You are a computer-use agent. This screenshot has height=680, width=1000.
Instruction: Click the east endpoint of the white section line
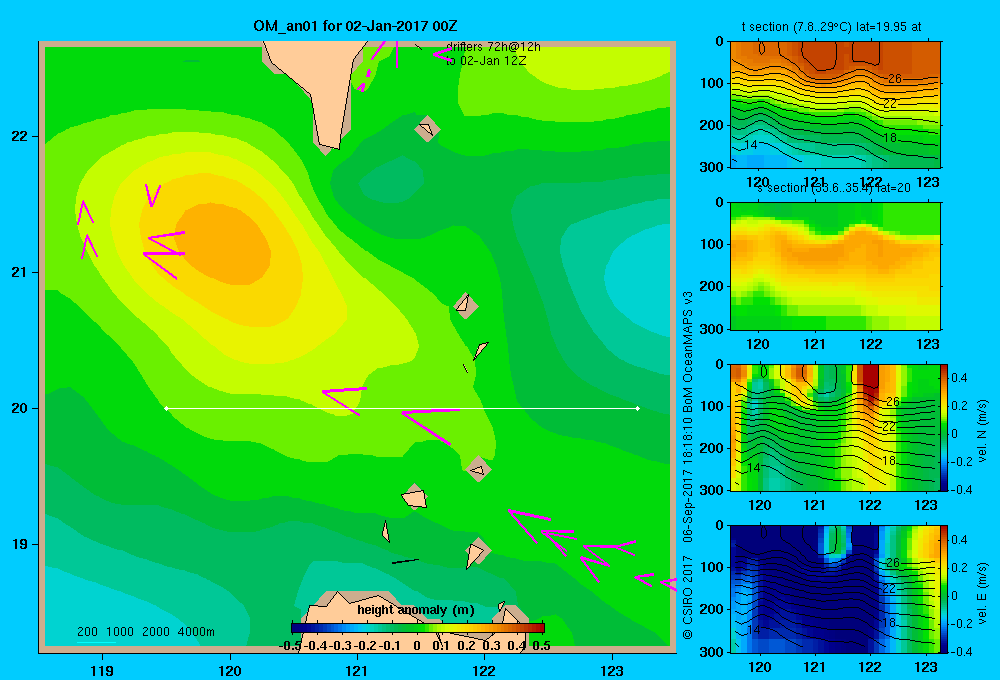coord(637,408)
